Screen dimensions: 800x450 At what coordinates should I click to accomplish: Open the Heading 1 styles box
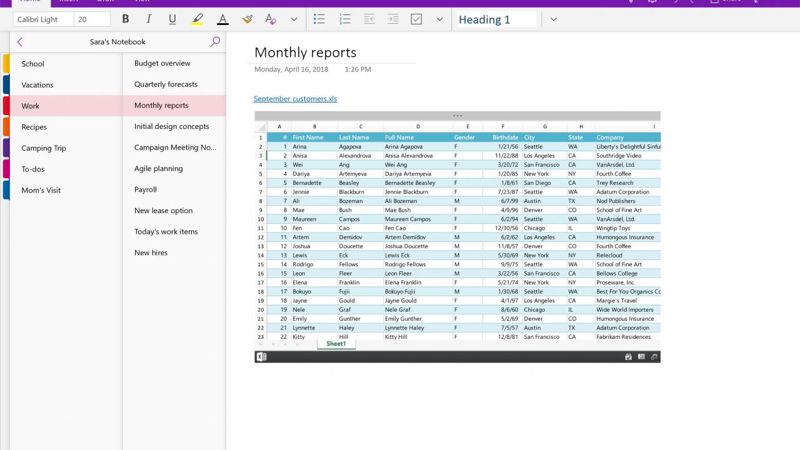pos(495,19)
